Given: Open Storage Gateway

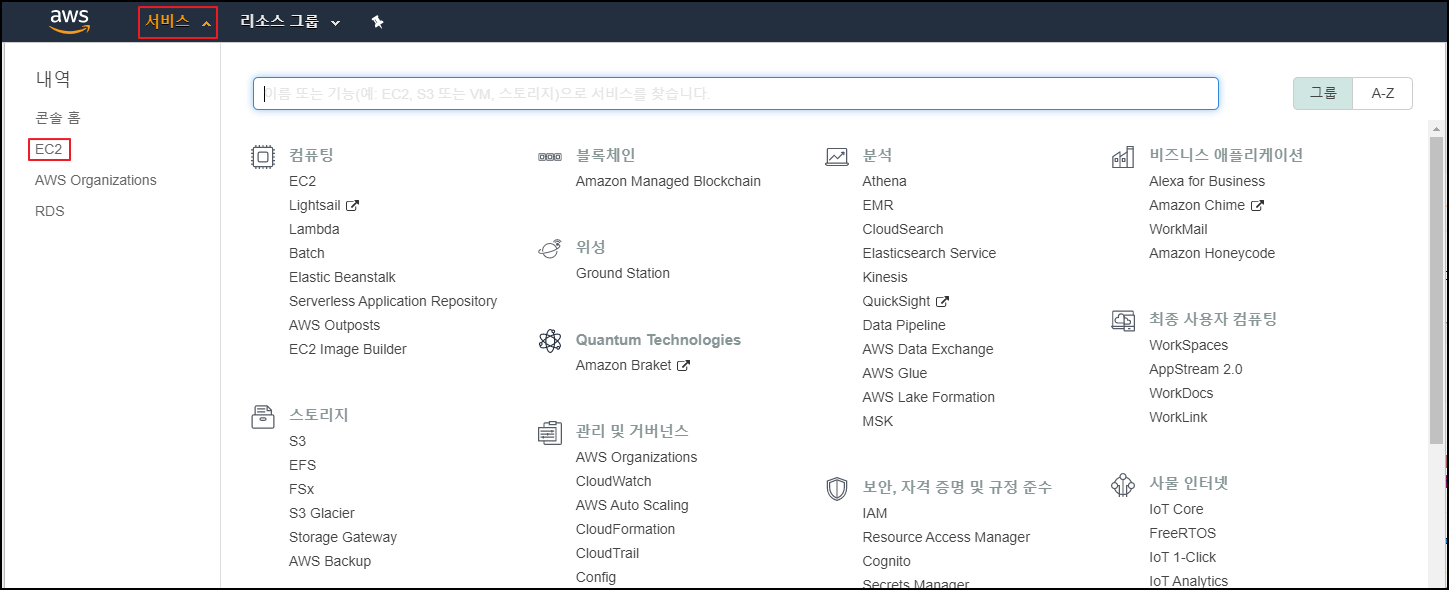Looking at the screenshot, I should [343, 537].
